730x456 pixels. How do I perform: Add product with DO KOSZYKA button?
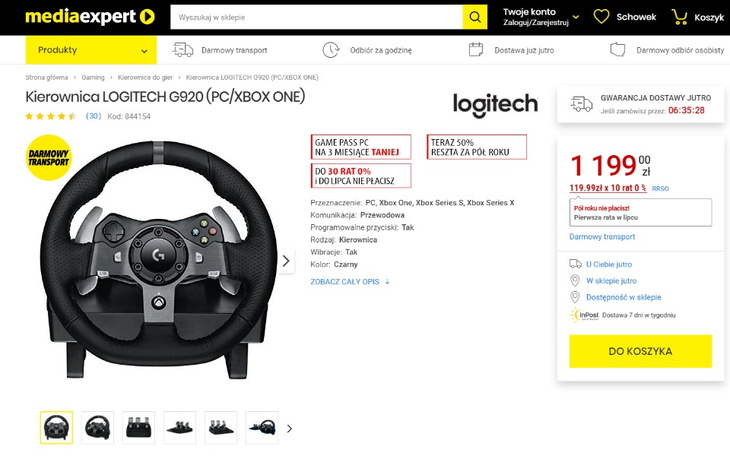point(640,352)
